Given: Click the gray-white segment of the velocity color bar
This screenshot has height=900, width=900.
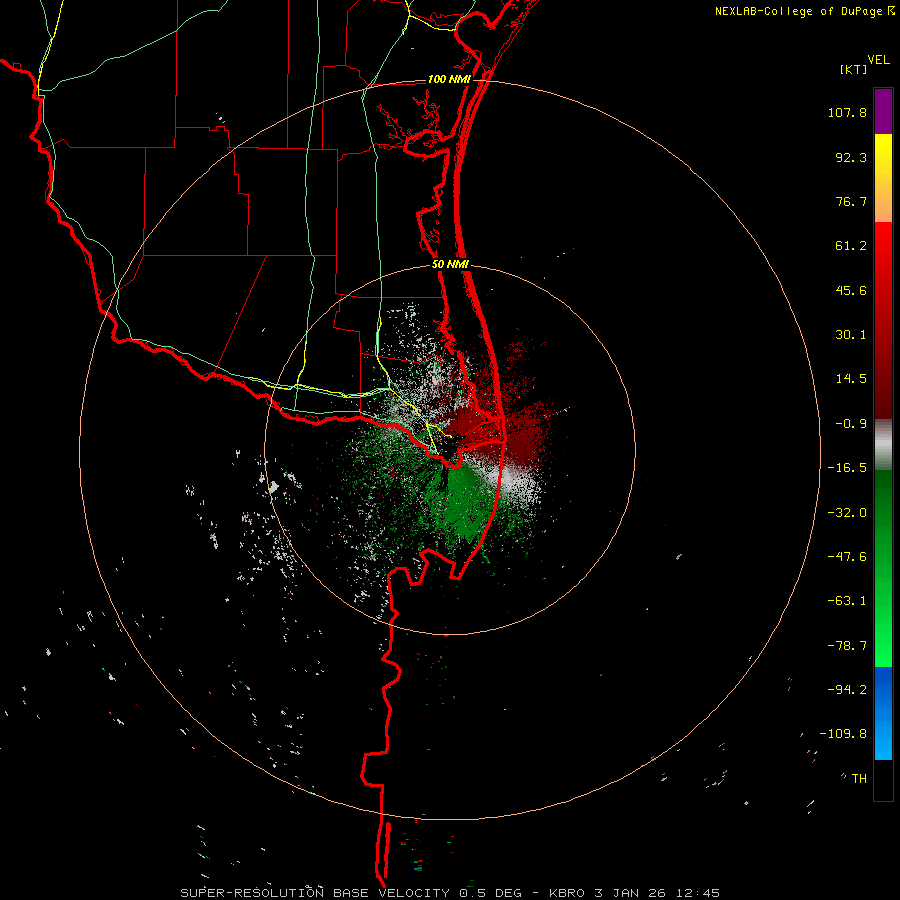Looking at the screenshot, I should [x=883, y=445].
